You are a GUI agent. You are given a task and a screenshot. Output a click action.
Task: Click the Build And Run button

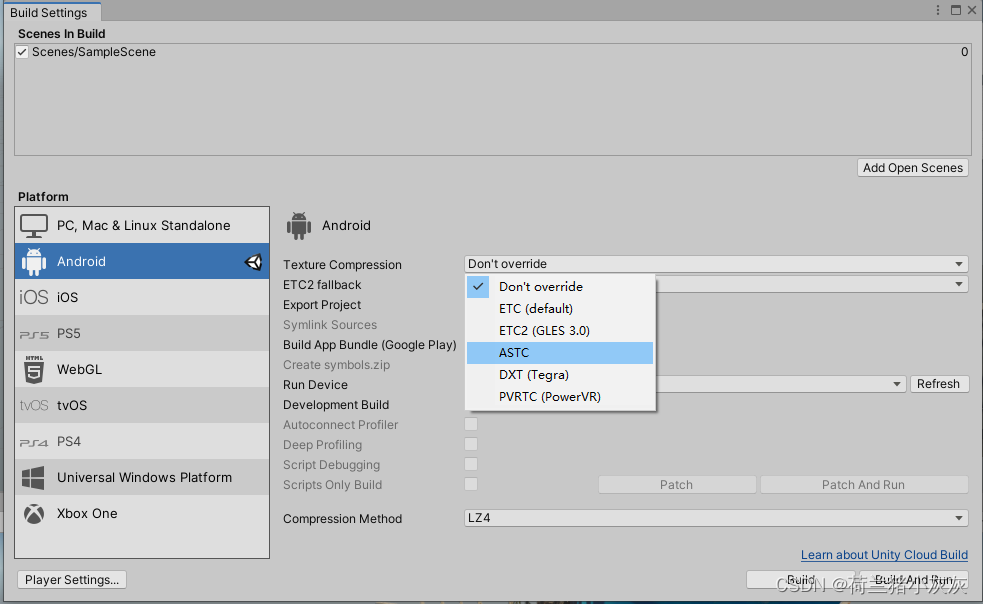[913, 580]
